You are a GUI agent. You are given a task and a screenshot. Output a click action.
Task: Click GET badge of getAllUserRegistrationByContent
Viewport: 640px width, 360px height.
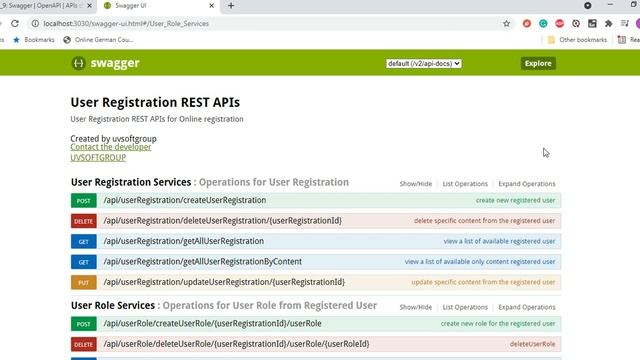(x=84, y=262)
